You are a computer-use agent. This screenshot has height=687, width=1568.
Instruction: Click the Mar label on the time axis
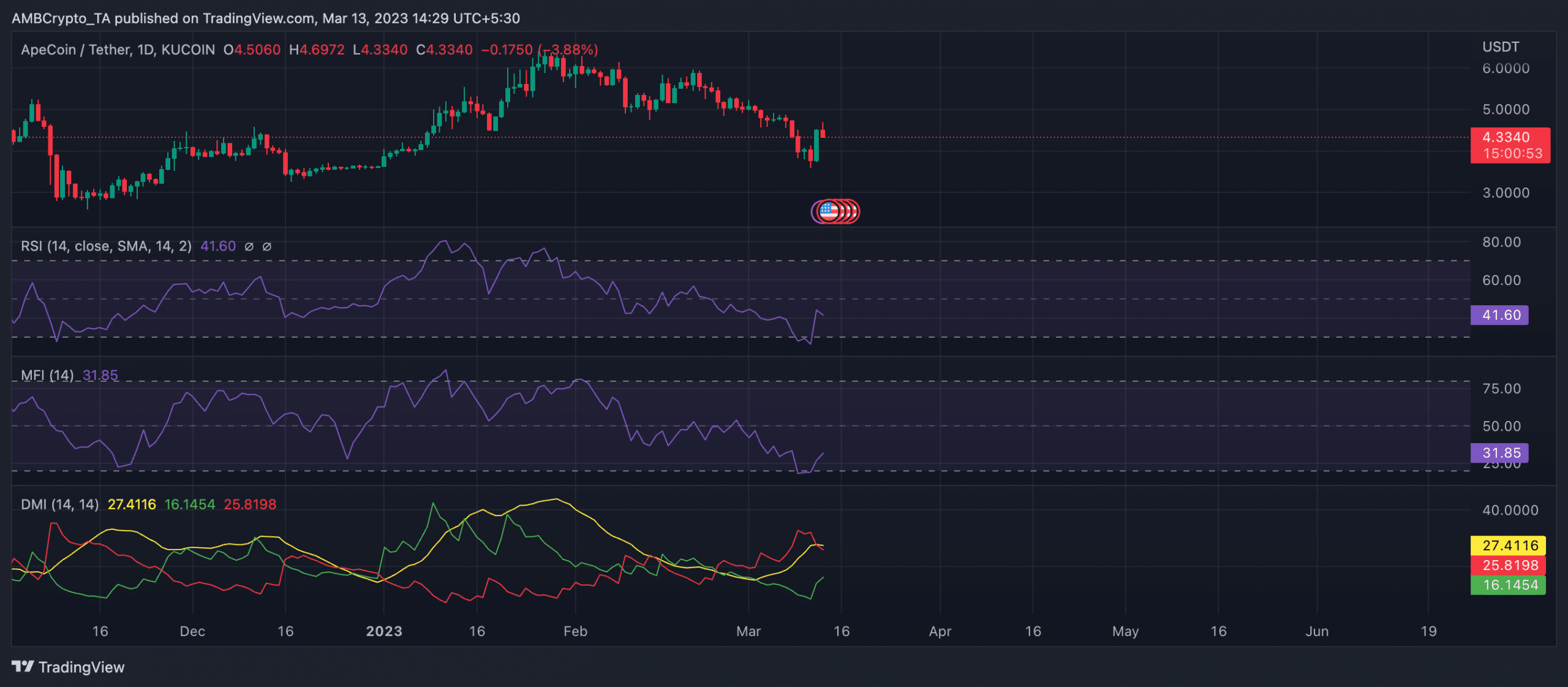click(750, 631)
